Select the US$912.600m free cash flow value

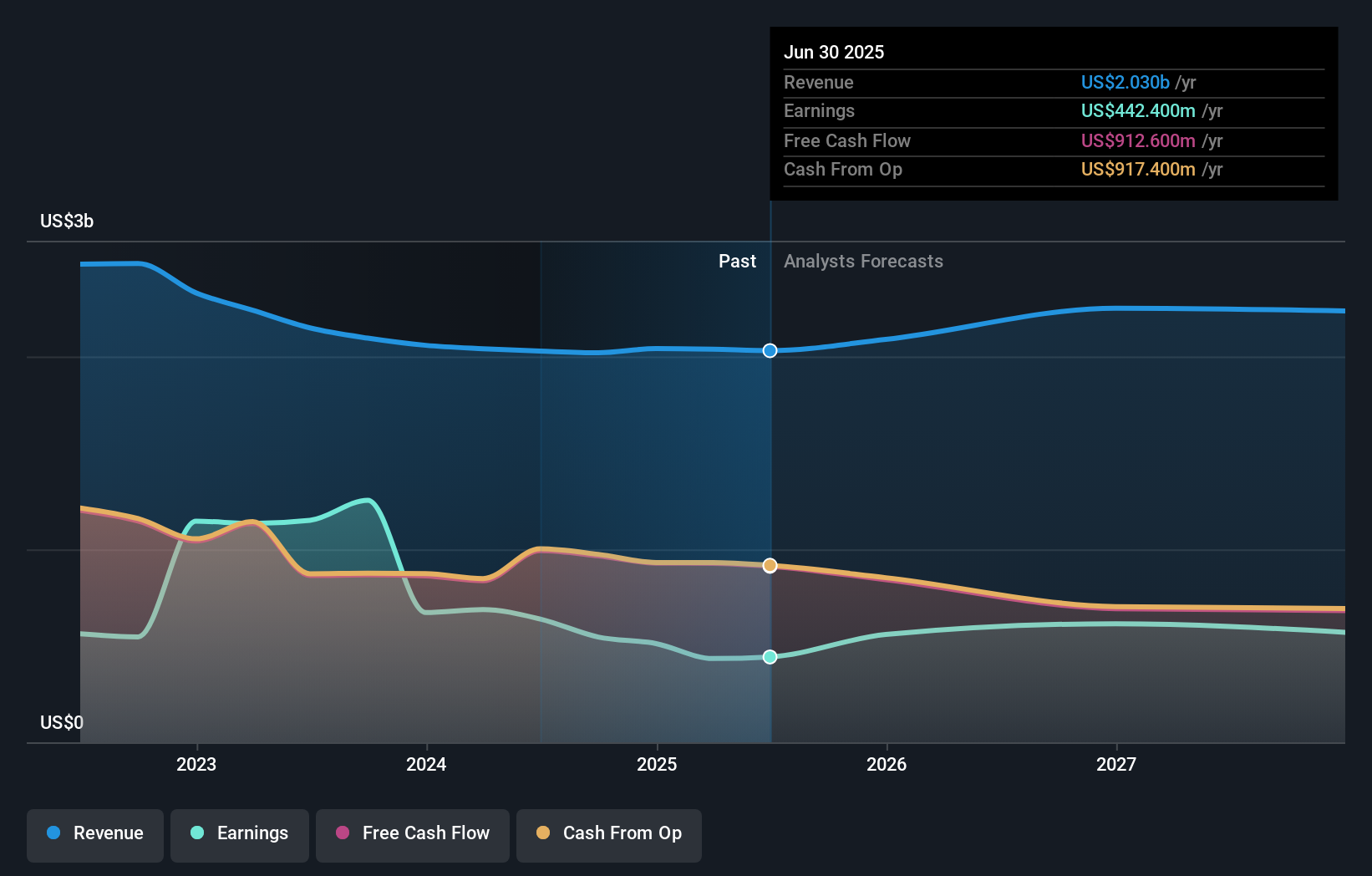1137,141
